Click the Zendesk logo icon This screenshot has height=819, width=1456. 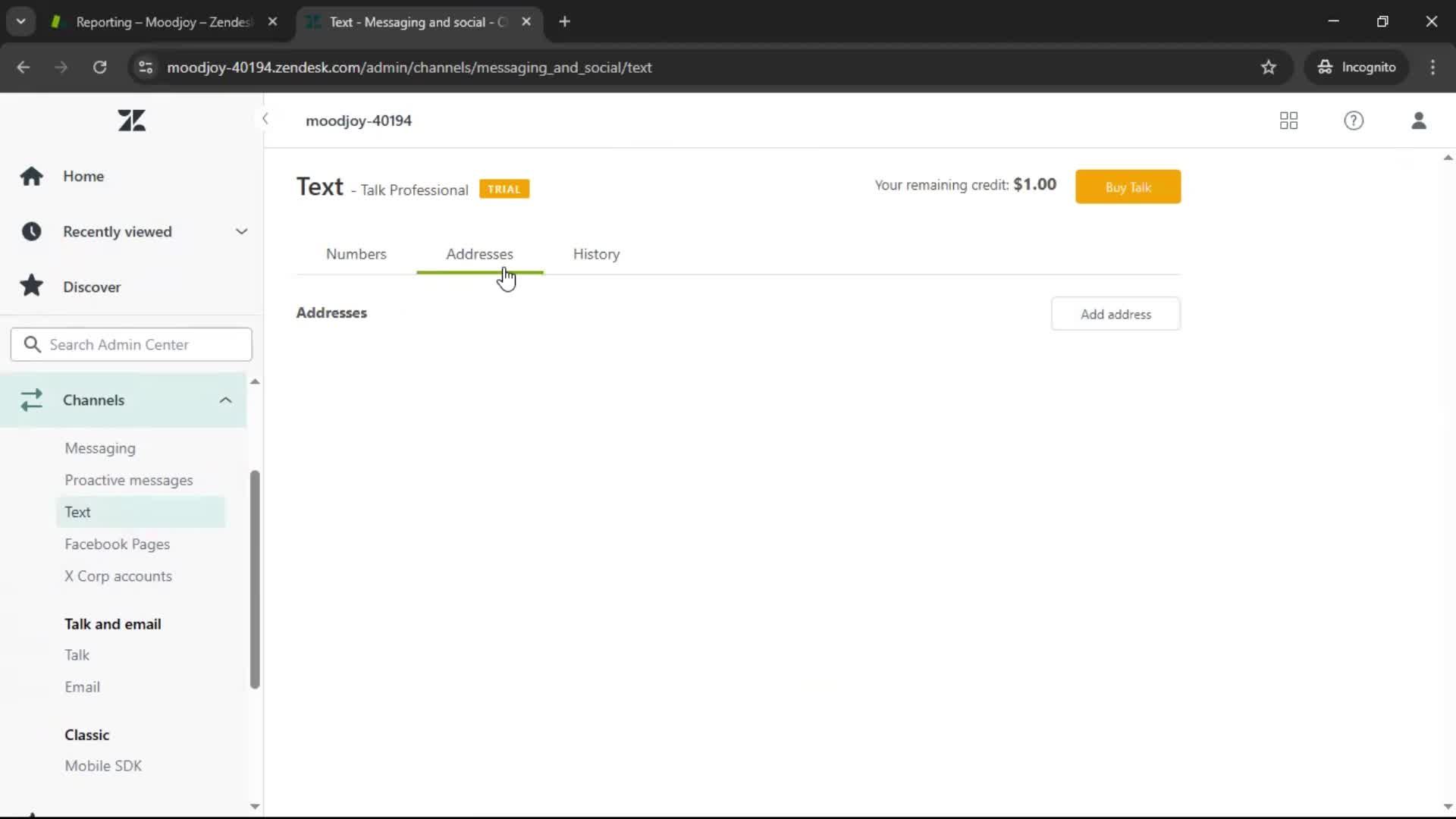pos(132,121)
